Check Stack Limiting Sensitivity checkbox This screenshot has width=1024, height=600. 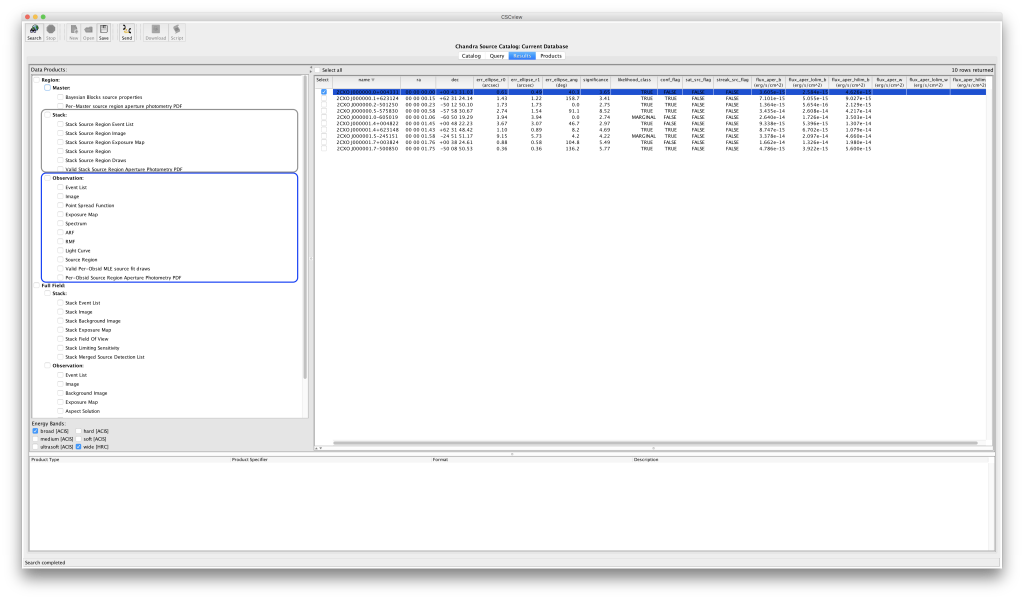pyautogui.click(x=60, y=348)
